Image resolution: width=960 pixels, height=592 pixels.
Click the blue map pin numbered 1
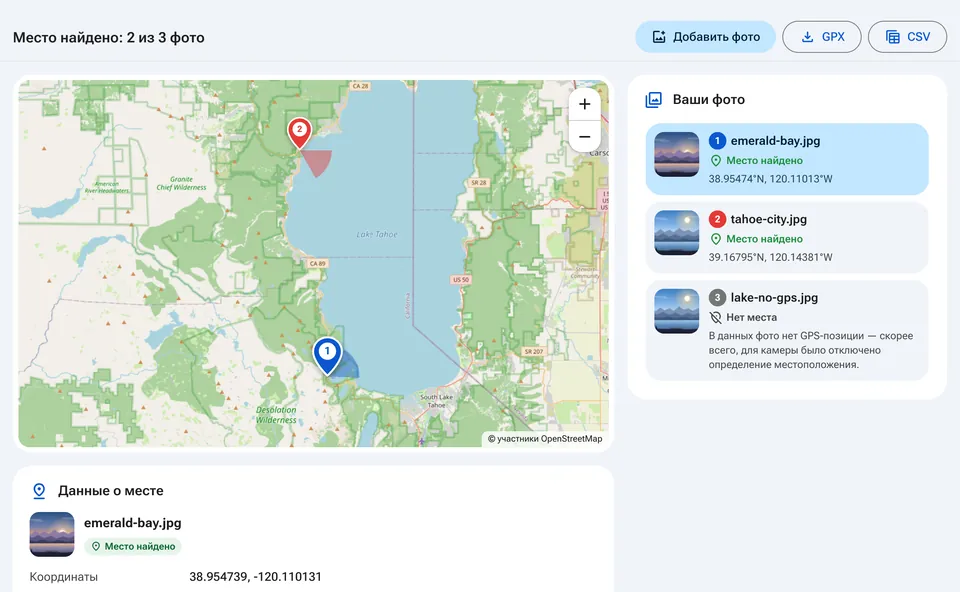tap(327, 355)
